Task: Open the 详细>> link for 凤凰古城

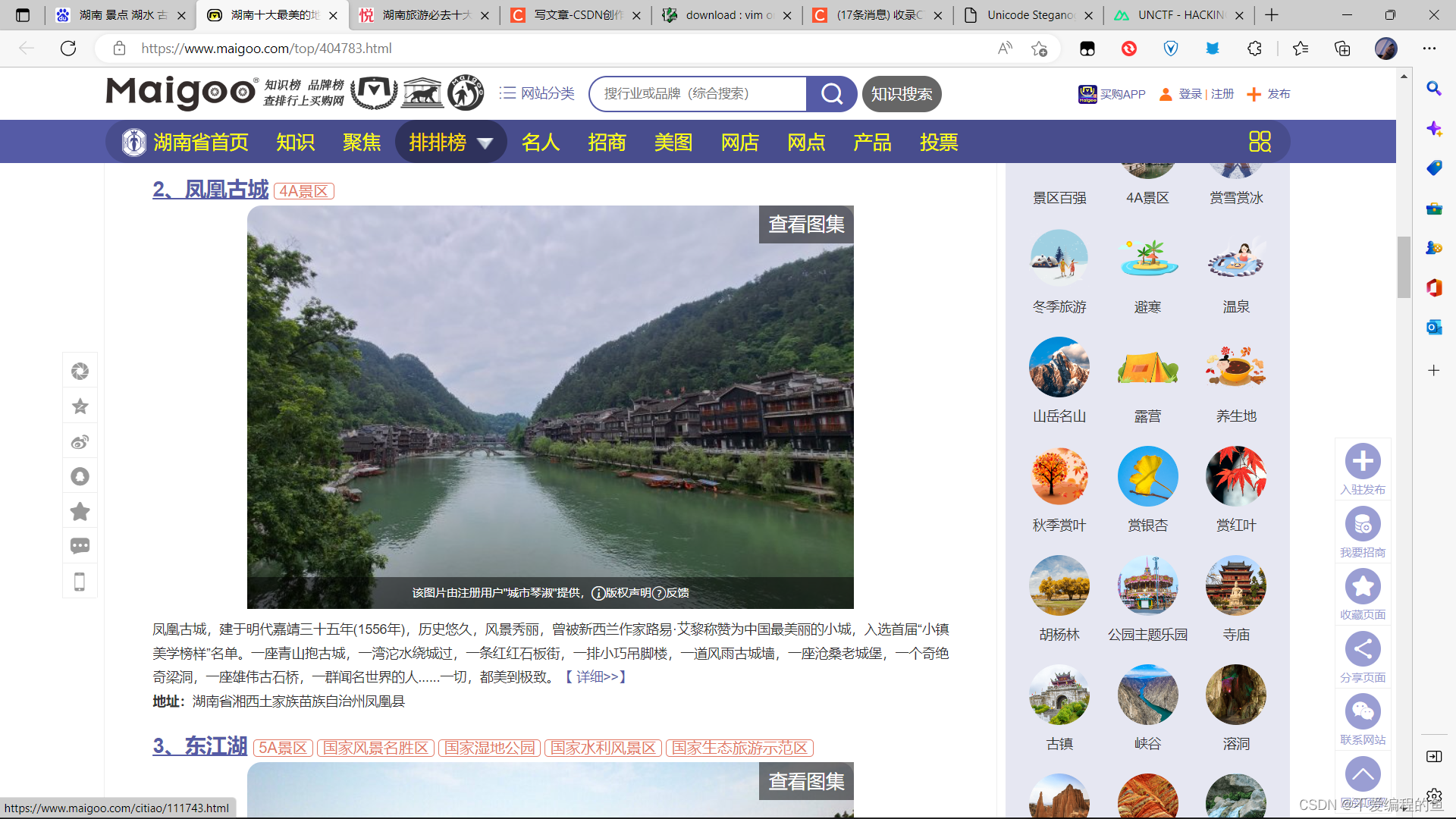Action: [x=597, y=676]
